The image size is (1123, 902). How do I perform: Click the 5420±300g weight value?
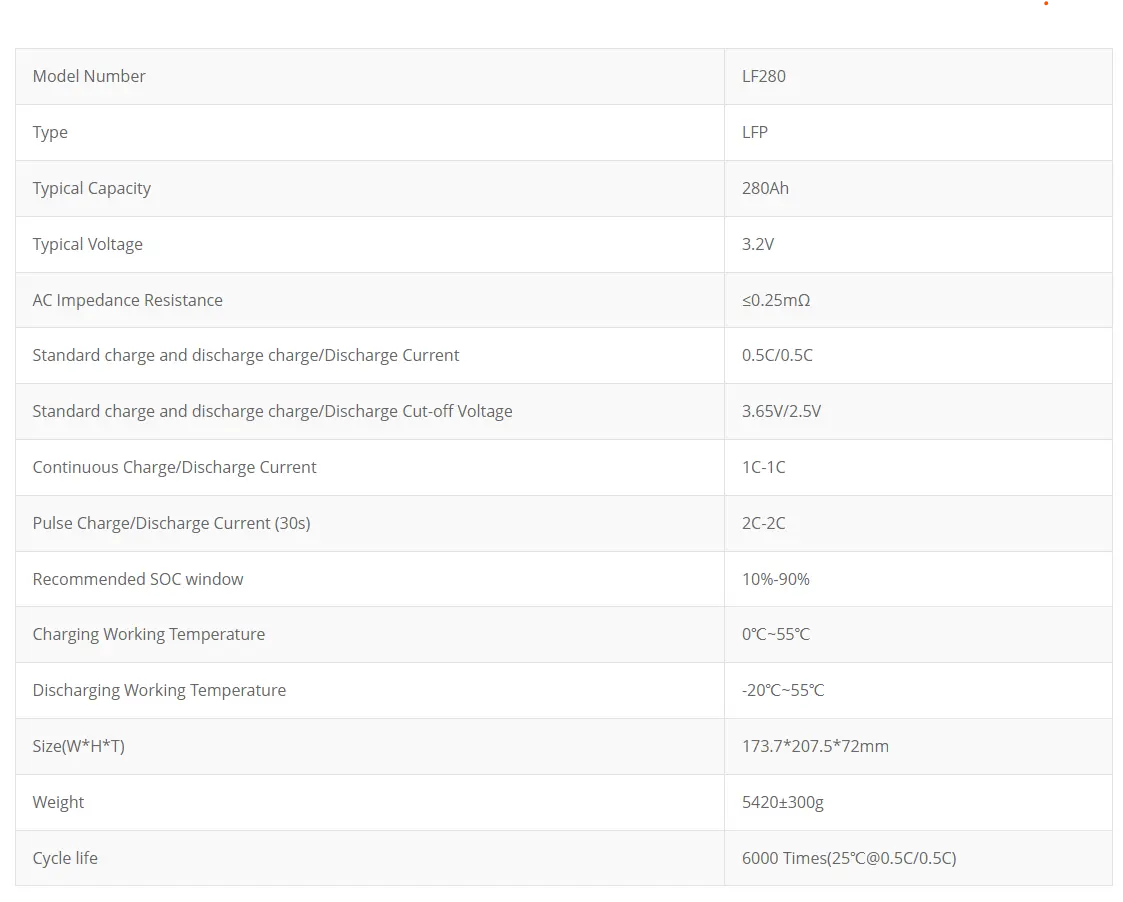point(783,802)
